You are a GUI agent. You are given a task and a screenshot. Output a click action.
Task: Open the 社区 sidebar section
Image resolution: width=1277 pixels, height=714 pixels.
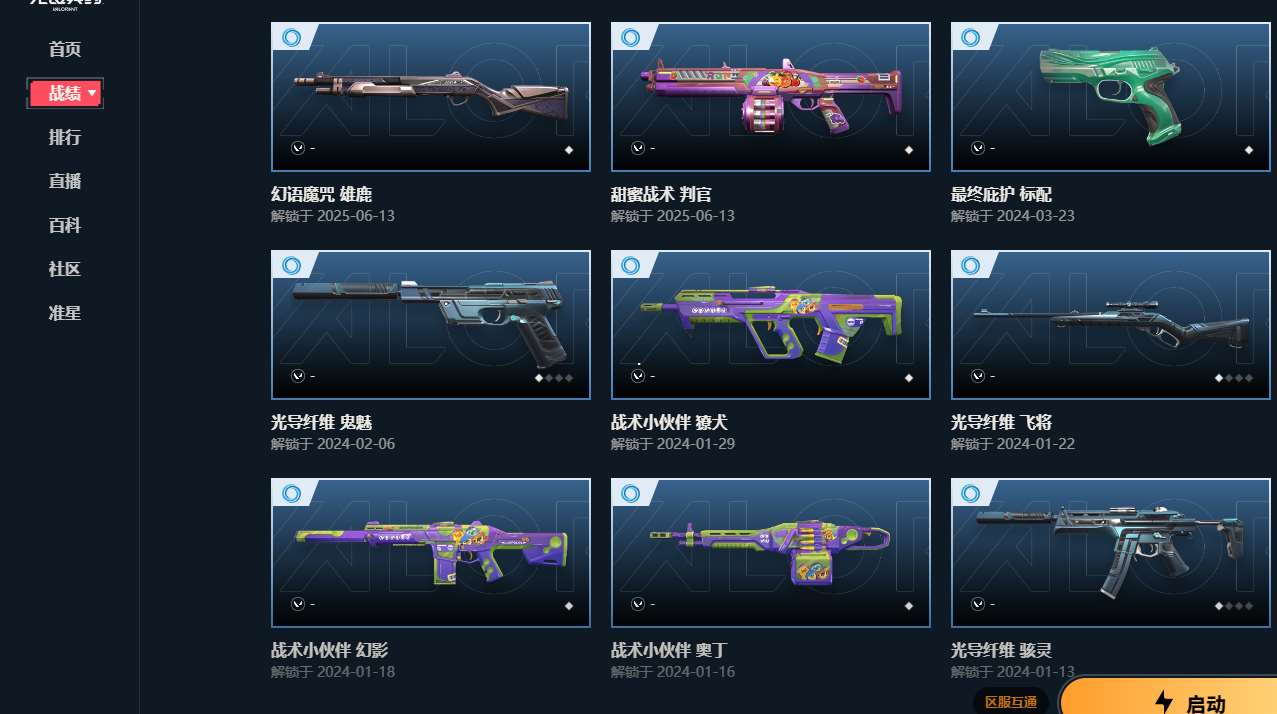(x=65, y=269)
